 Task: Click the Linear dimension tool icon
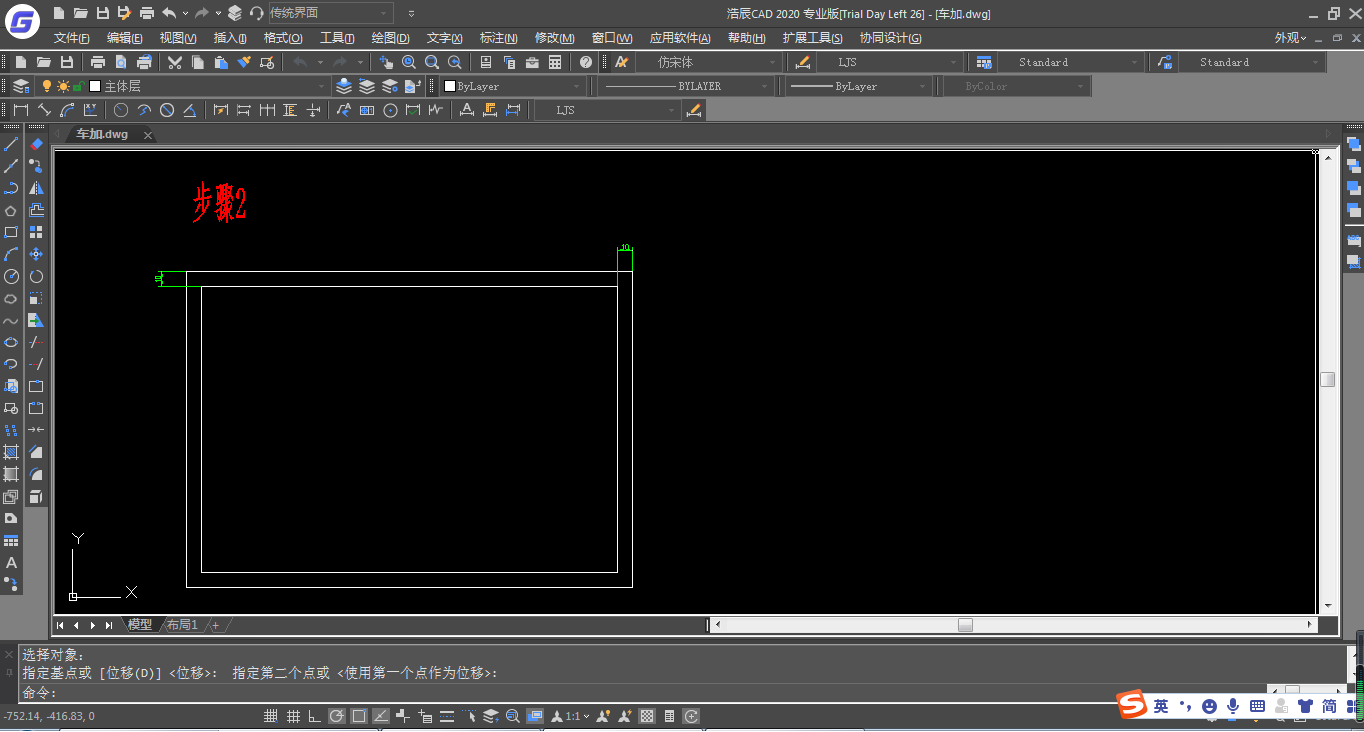(x=20, y=110)
